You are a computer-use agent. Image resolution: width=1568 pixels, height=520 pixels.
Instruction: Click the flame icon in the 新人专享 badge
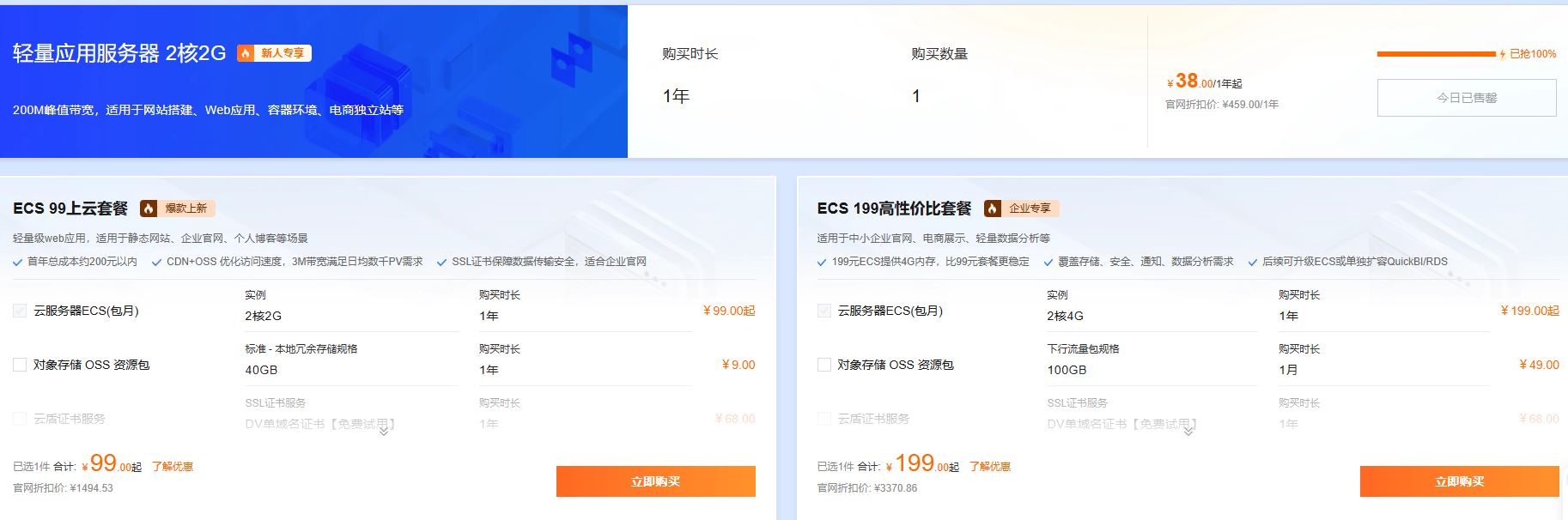click(246, 53)
